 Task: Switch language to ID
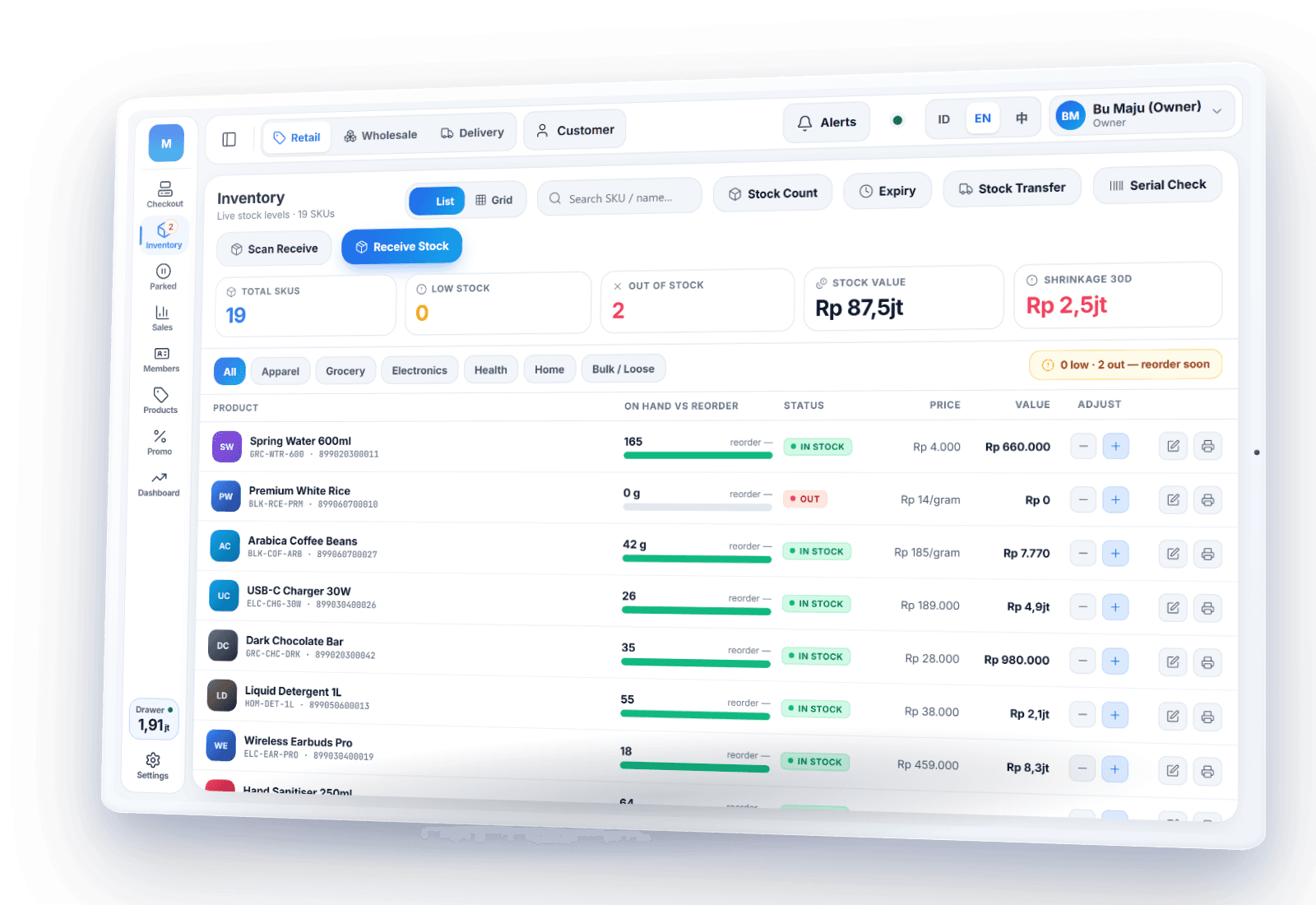click(x=943, y=119)
